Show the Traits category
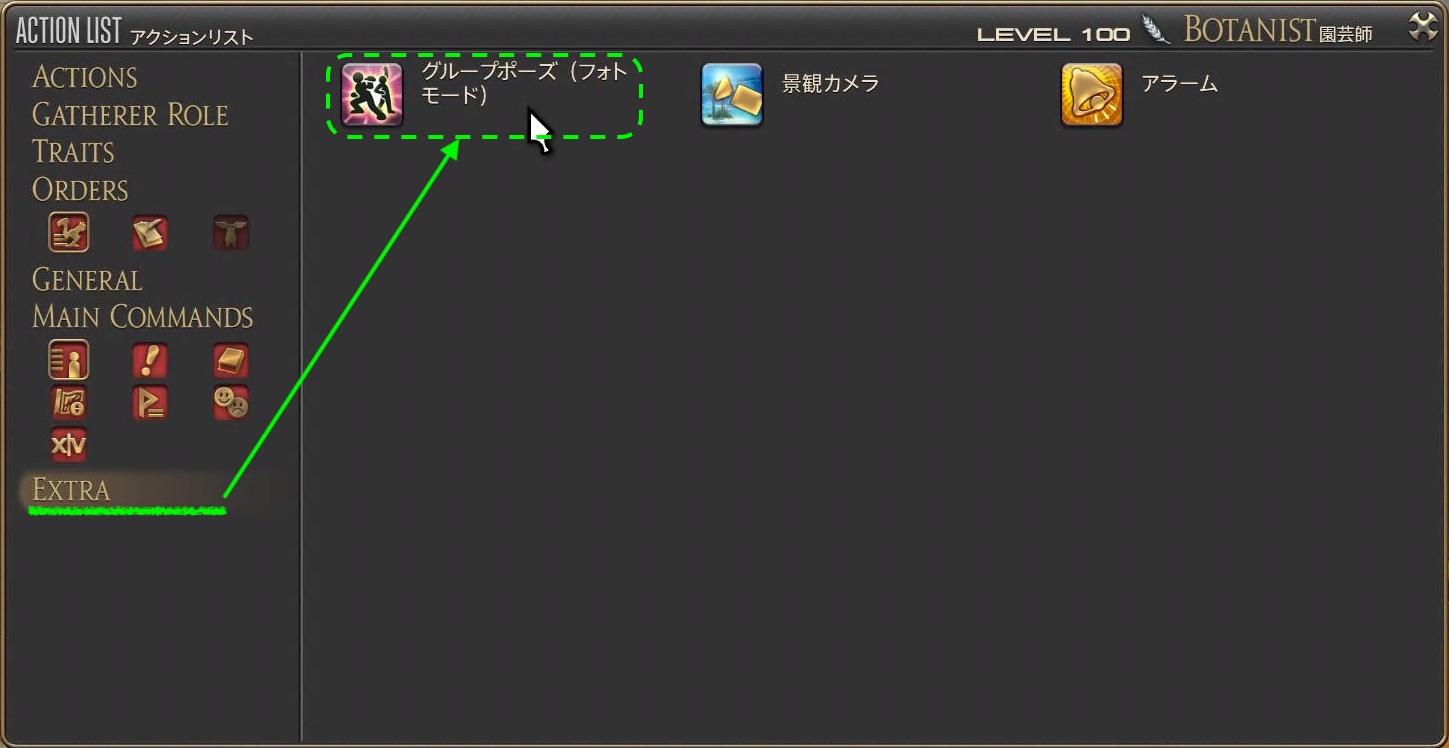 pyautogui.click(x=73, y=152)
